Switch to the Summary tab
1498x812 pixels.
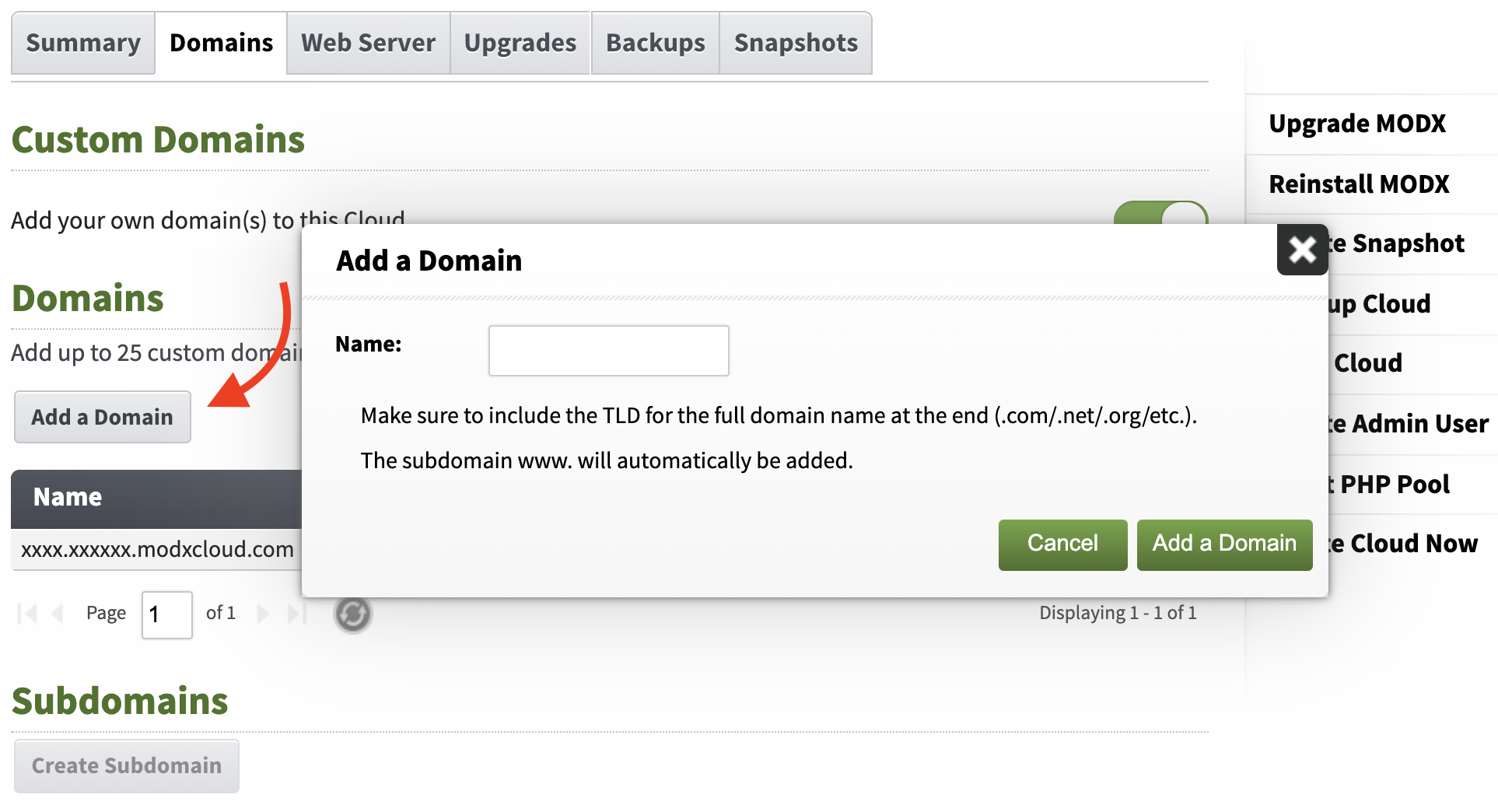tap(82, 43)
